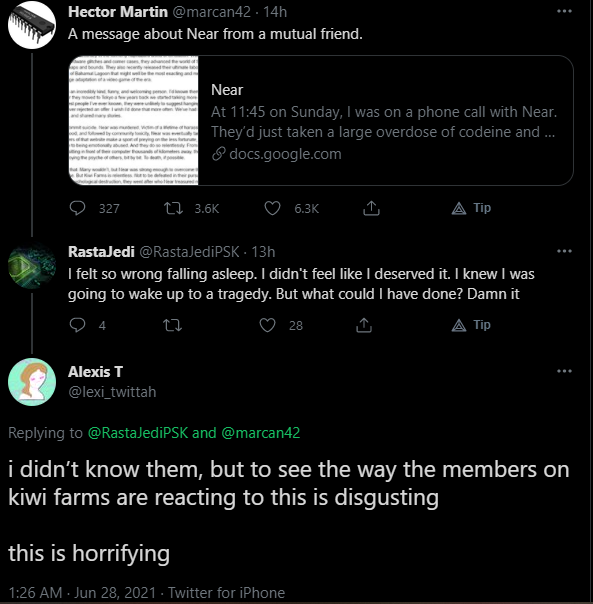Open reply to RastaJedi's tweet
The height and width of the screenshot is (604, 593).
pos(77,325)
